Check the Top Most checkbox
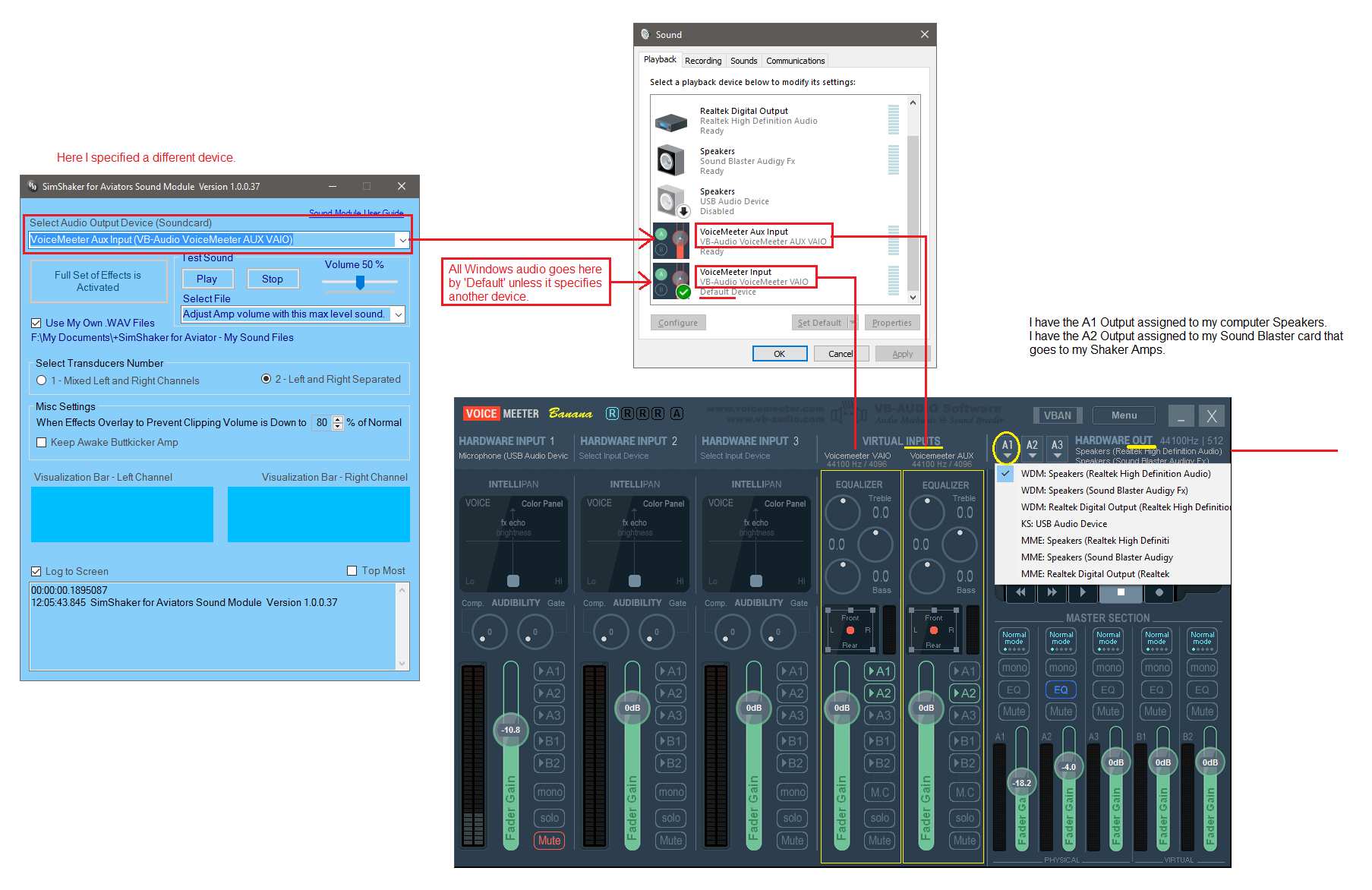The image size is (1372, 890). pyautogui.click(x=352, y=570)
